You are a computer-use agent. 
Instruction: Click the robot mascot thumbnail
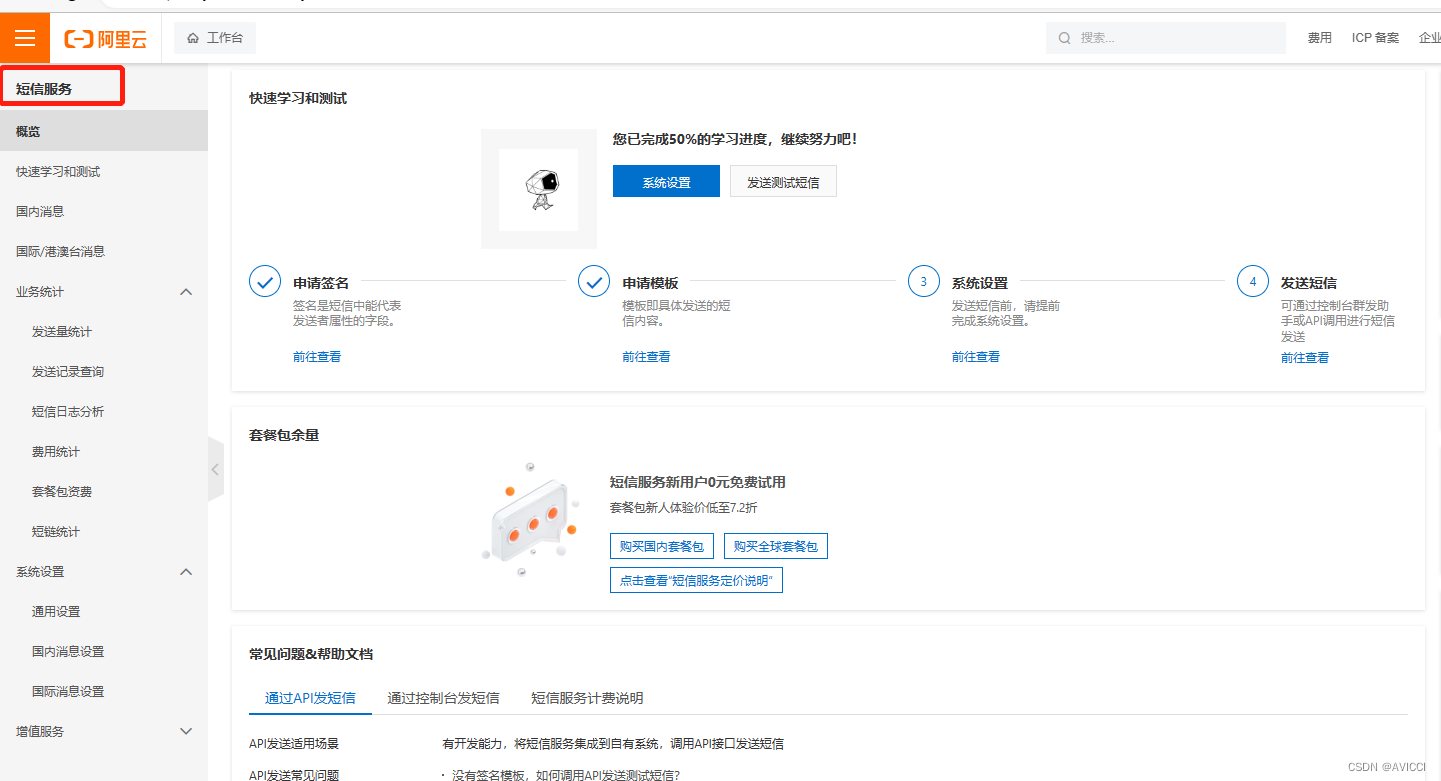[x=539, y=189]
